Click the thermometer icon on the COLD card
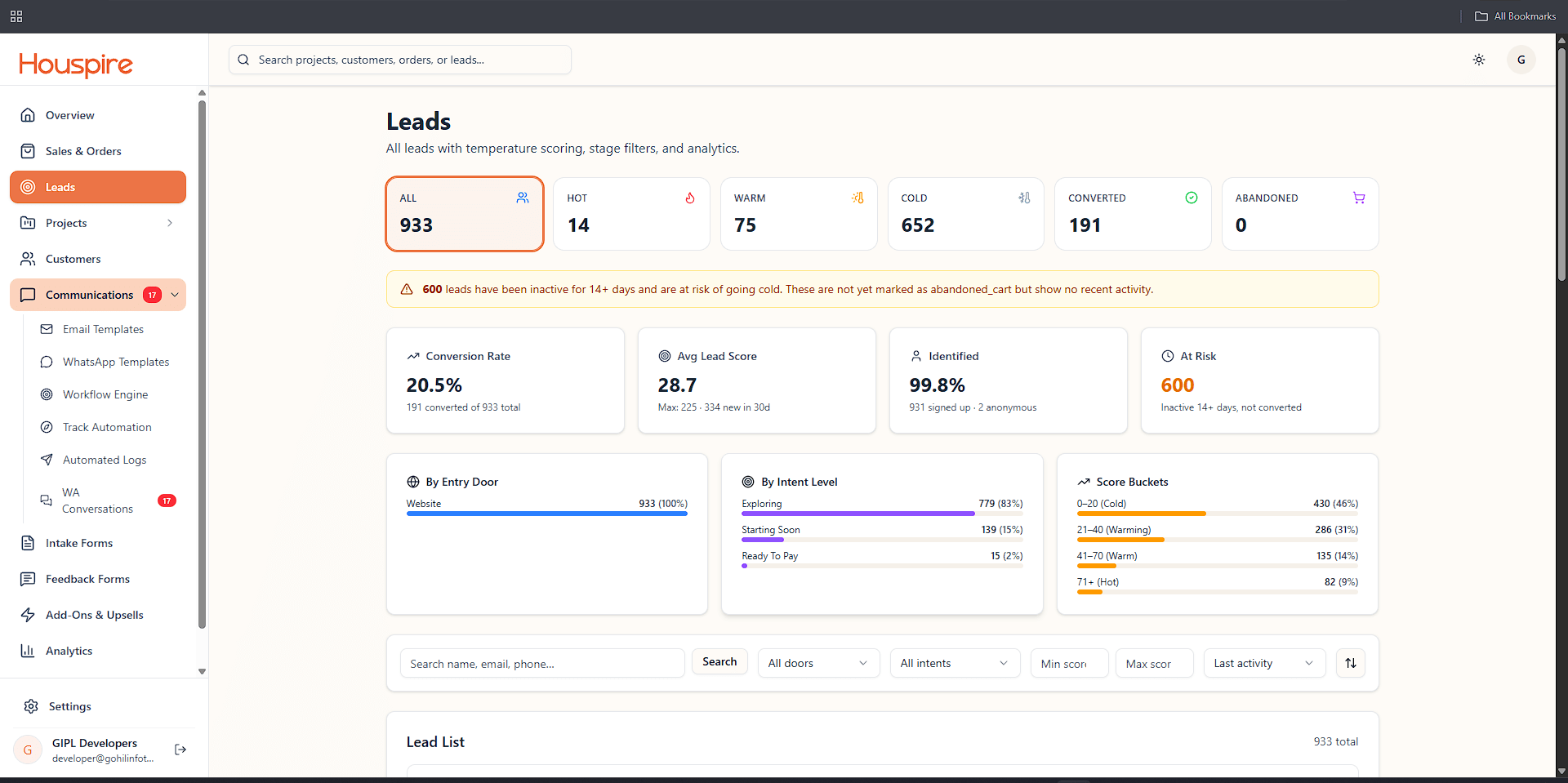Image resolution: width=1568 pixels, height=783 pixels. [1024, 198]
